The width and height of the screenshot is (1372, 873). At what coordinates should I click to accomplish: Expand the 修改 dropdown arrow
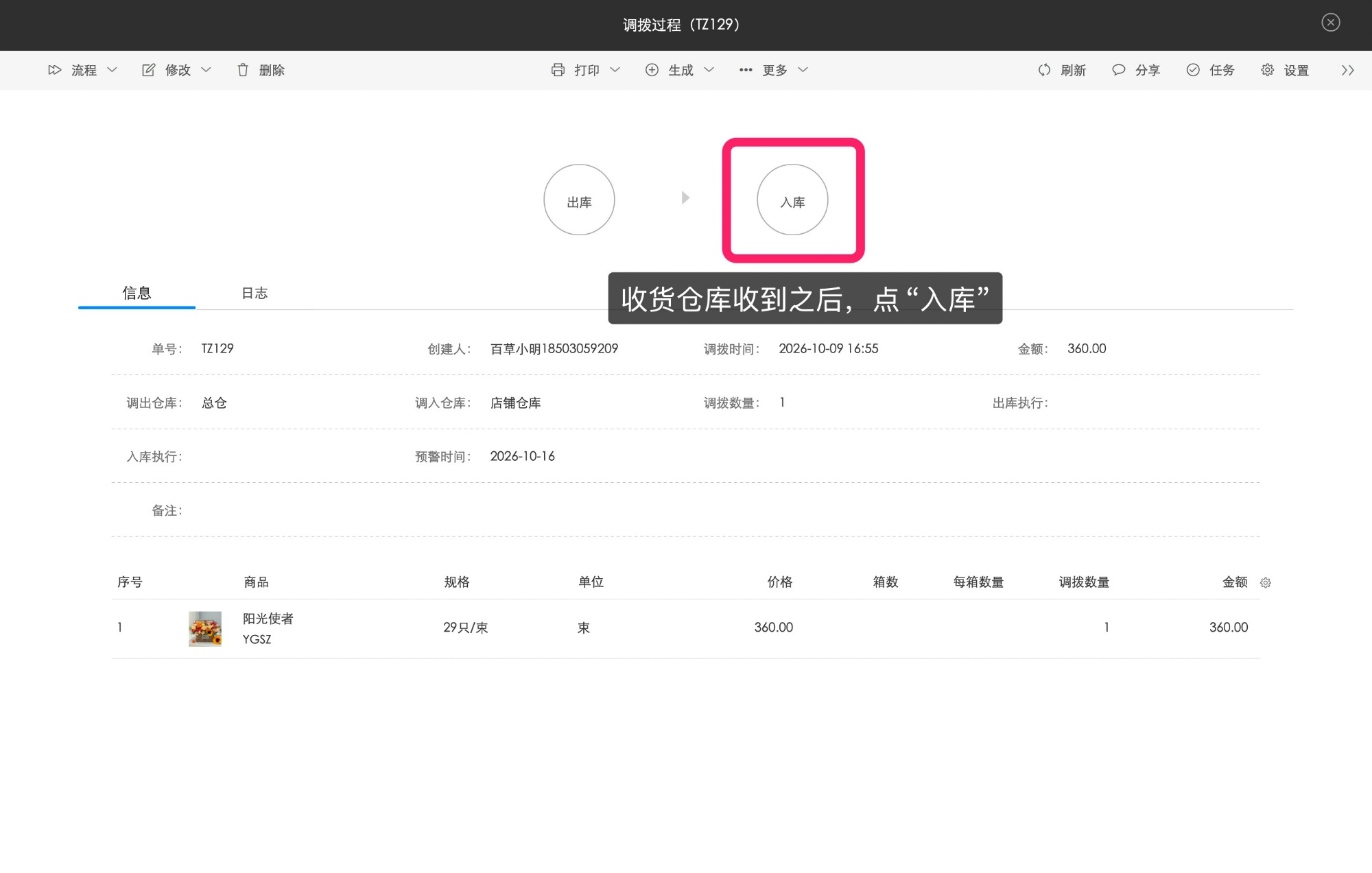click(206, 70)
